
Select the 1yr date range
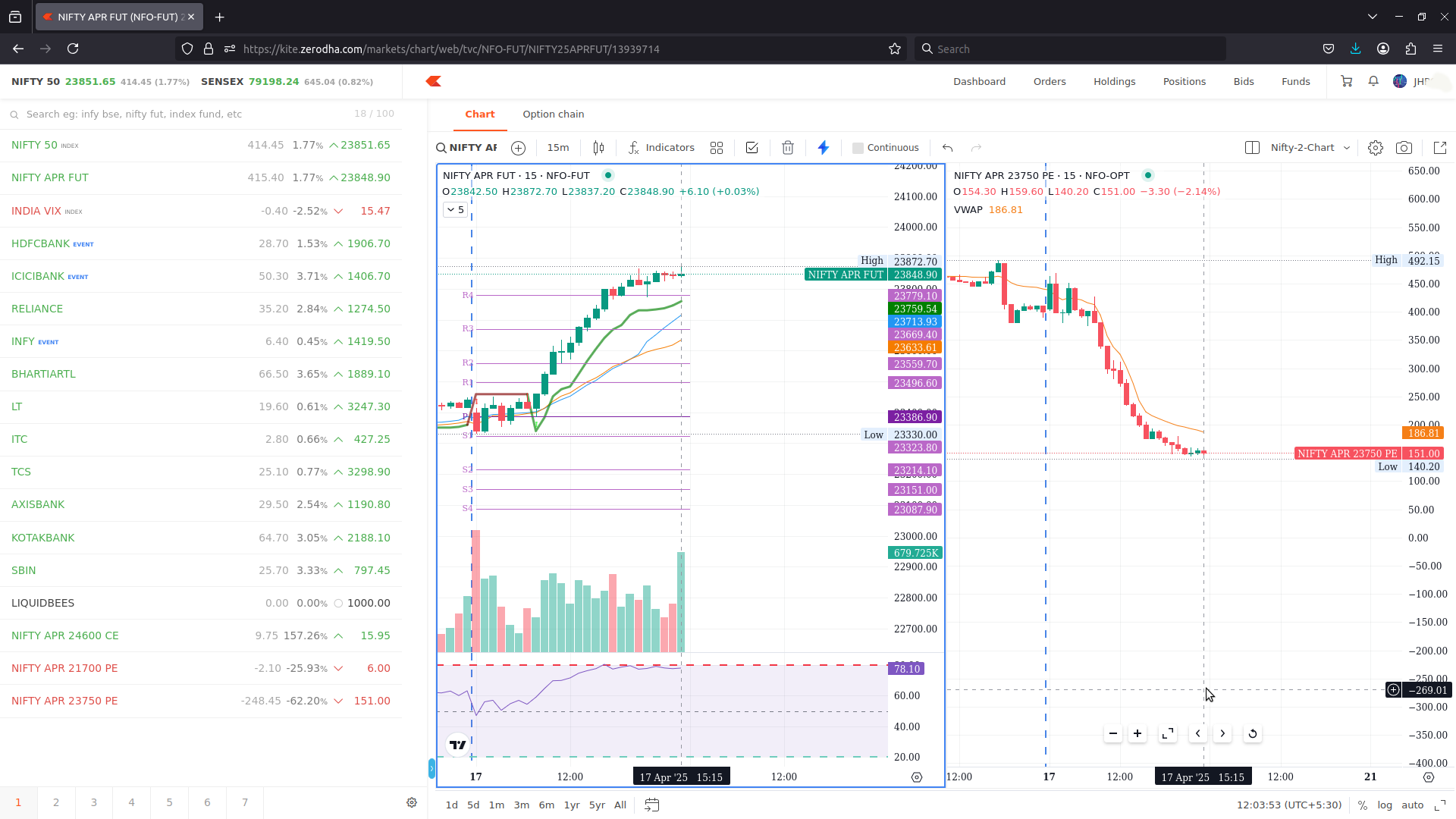tap(572, 805)
